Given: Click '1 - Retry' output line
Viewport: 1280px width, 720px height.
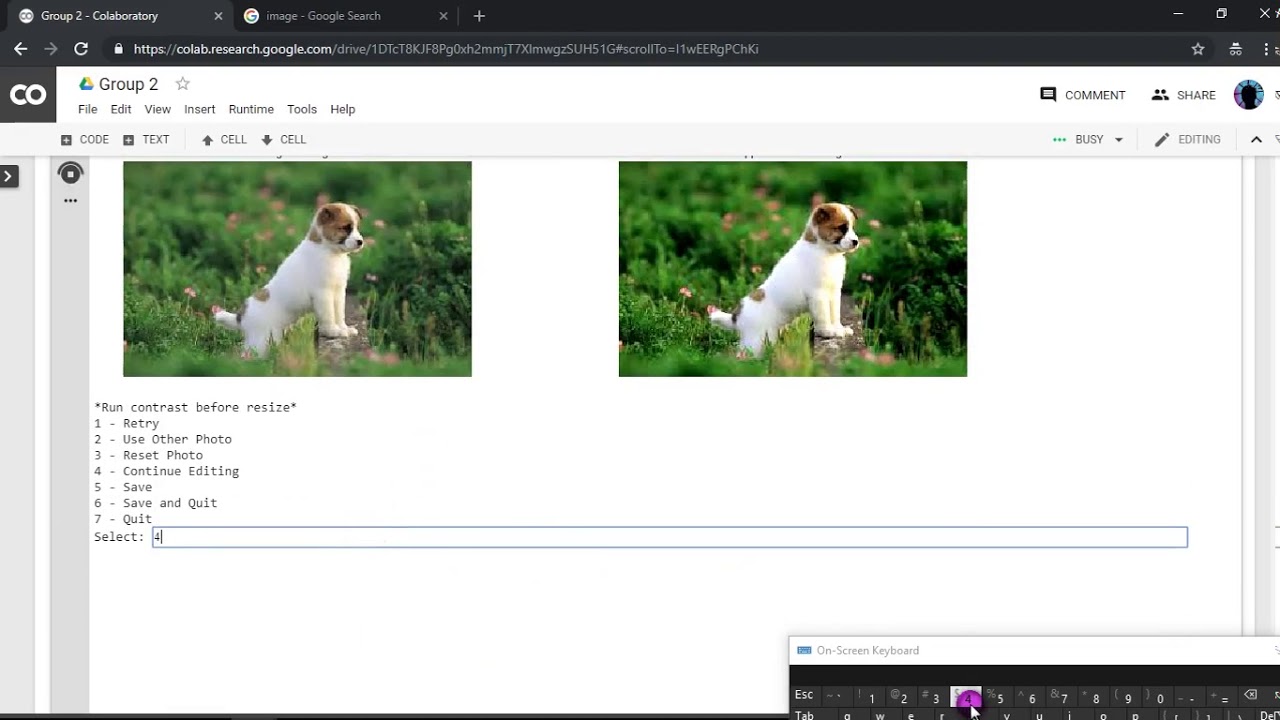Looking at the screenshot, I should pyautogui.click(x=126, y=423).
